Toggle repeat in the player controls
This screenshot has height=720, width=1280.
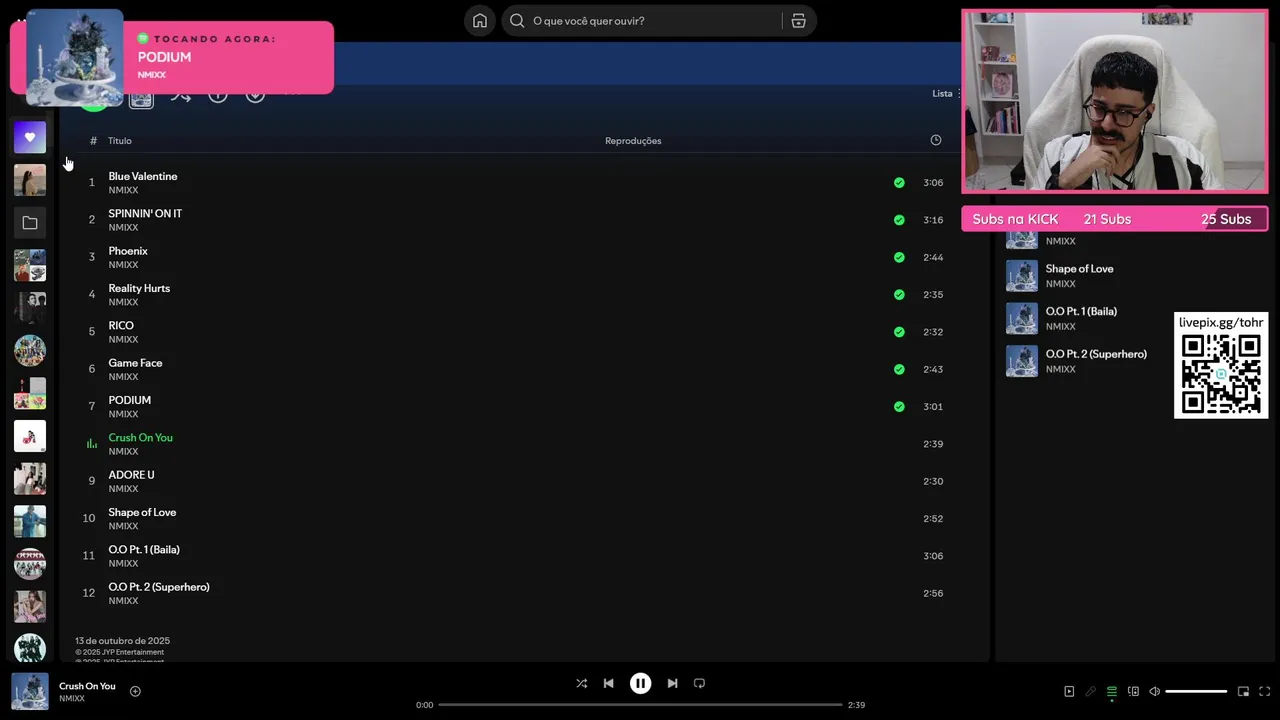[699, 683]
